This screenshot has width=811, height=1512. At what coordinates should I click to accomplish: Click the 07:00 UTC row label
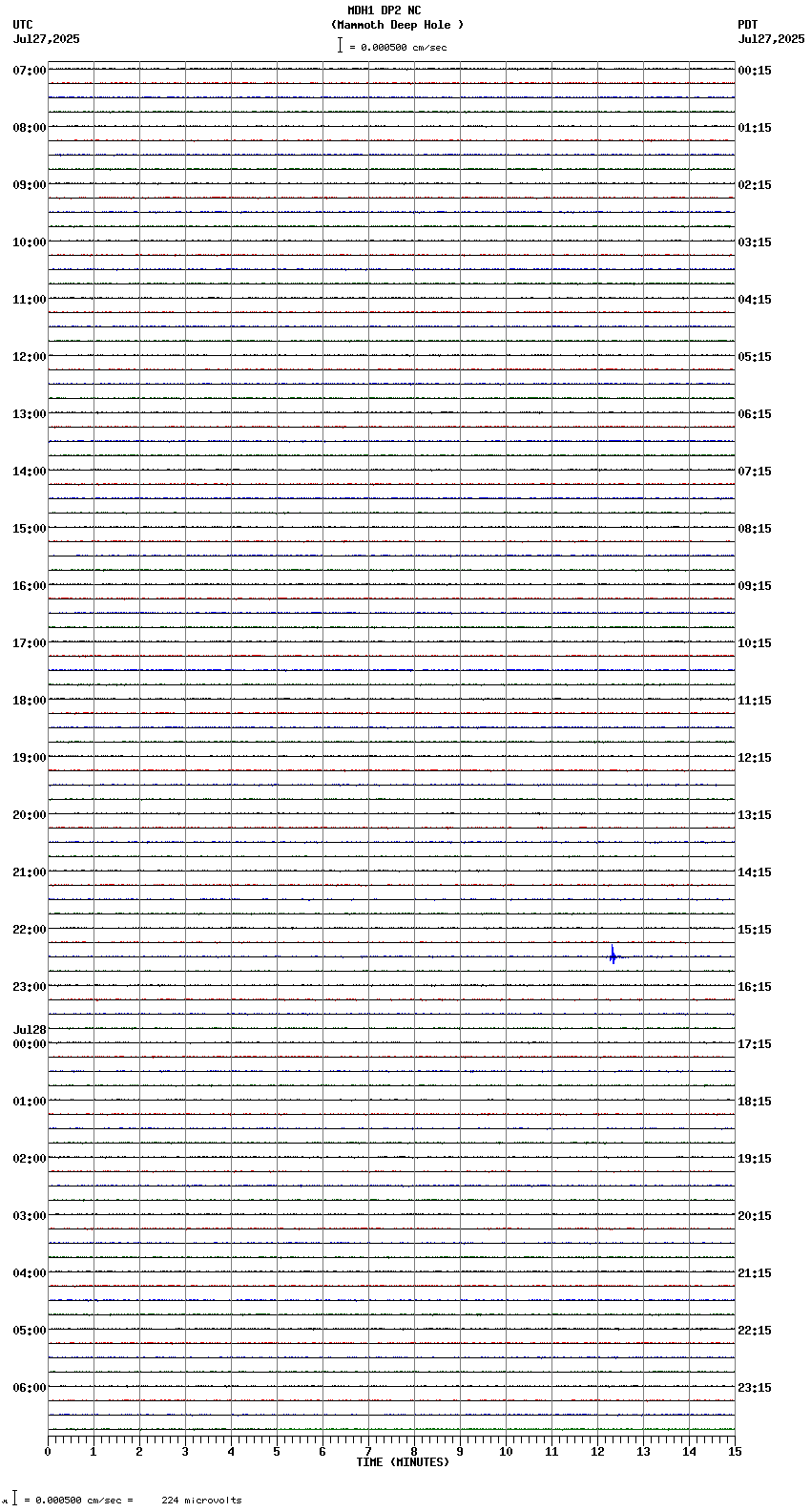point(30,71)
